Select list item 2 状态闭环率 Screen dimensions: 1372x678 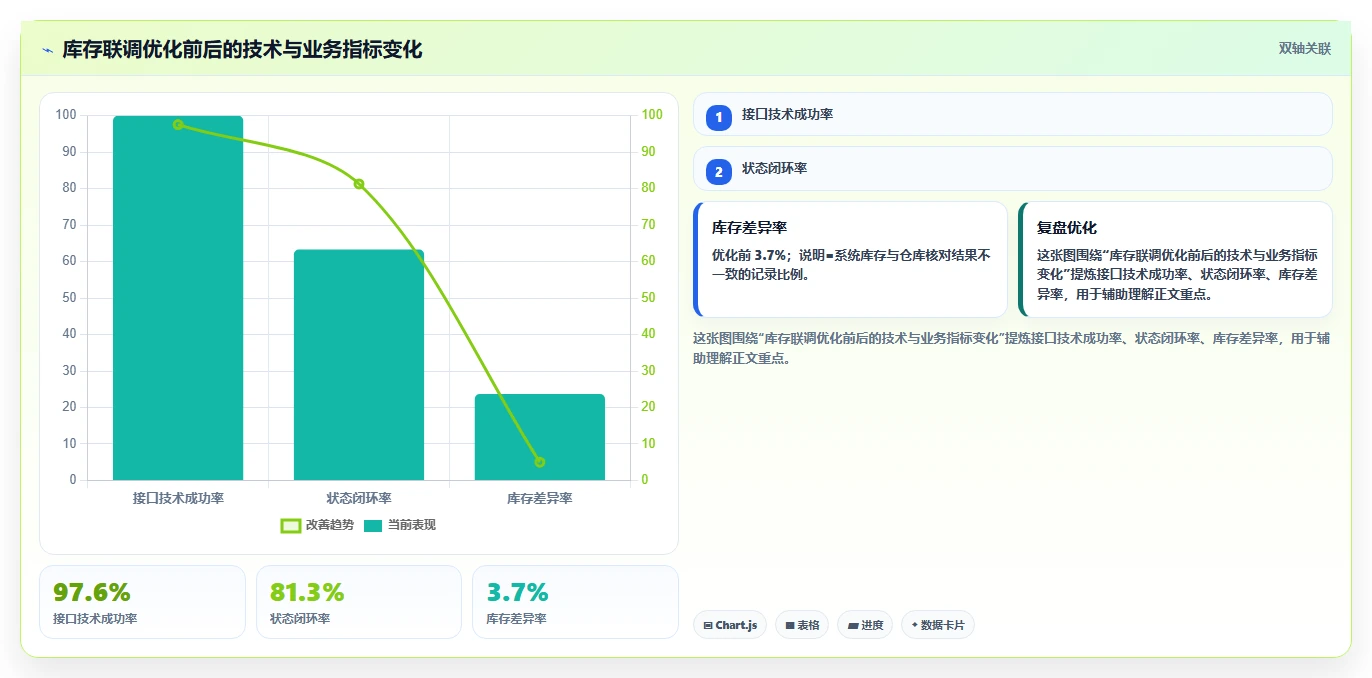pyautogui.click(x=1012, y=168)
